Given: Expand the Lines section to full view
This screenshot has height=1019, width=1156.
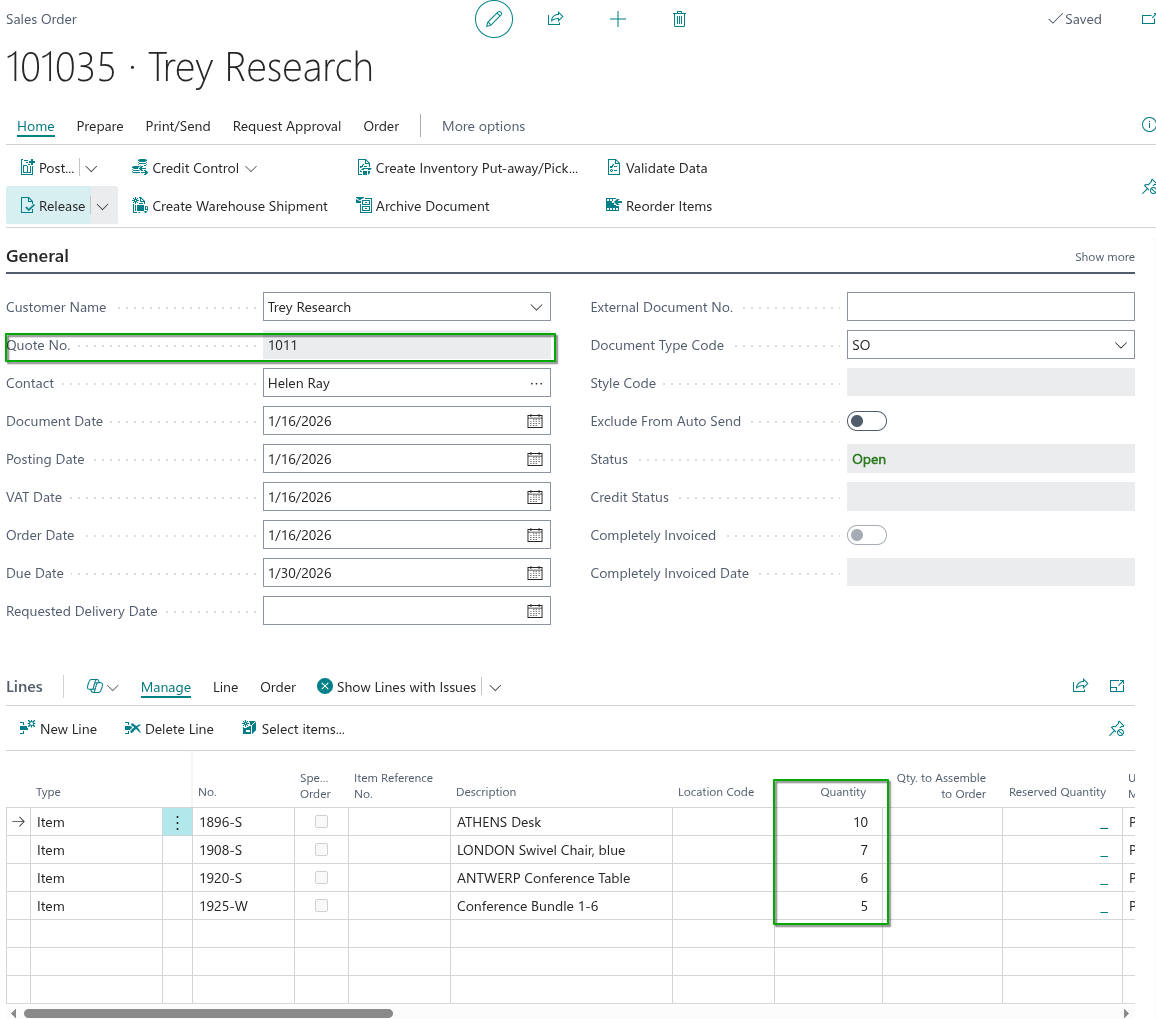Looking at the screenshot, I should pyautogui.click(x=1117, y=686).
